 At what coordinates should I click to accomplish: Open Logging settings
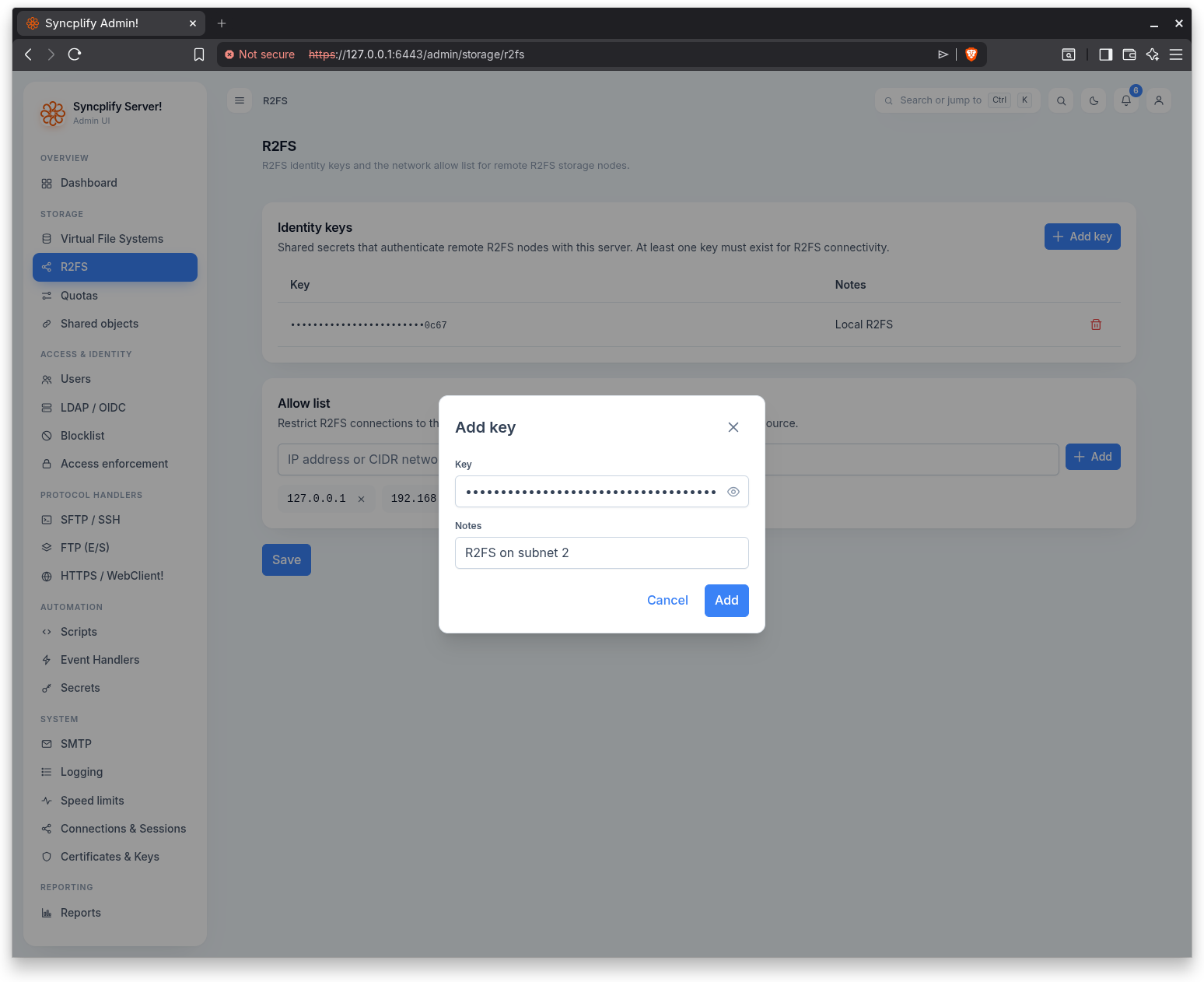[115, 772]
